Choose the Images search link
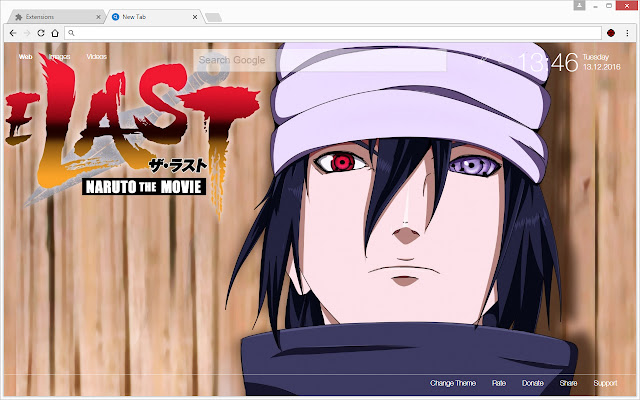This screenshot has width=640, height=400. point(60,56)
